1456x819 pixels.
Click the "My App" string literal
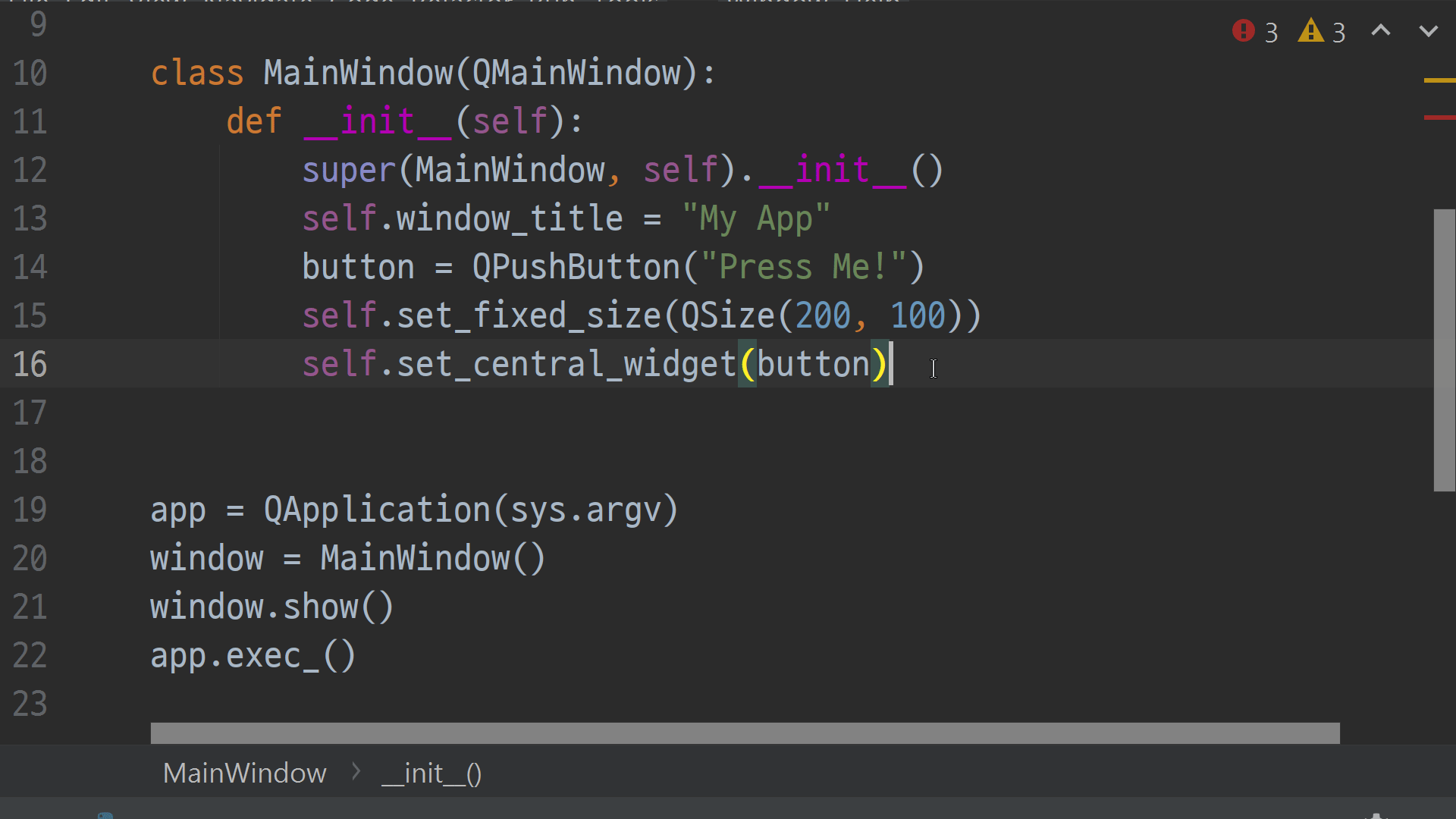pos(755,218)
